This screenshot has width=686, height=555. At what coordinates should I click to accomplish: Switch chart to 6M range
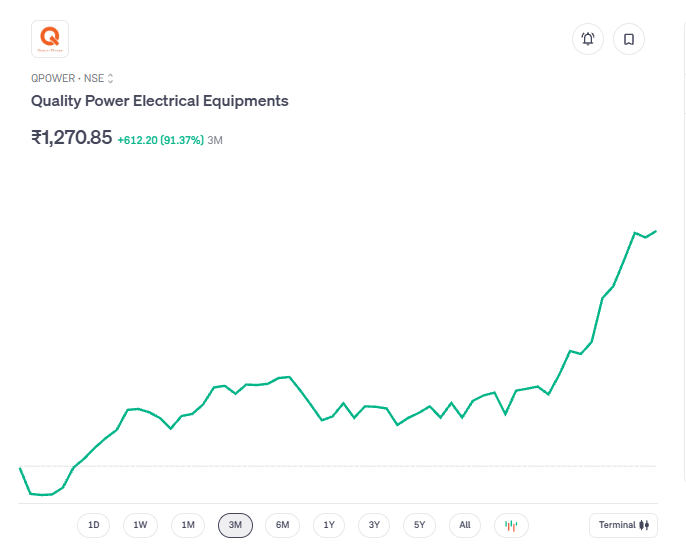(x=282, y=525)
